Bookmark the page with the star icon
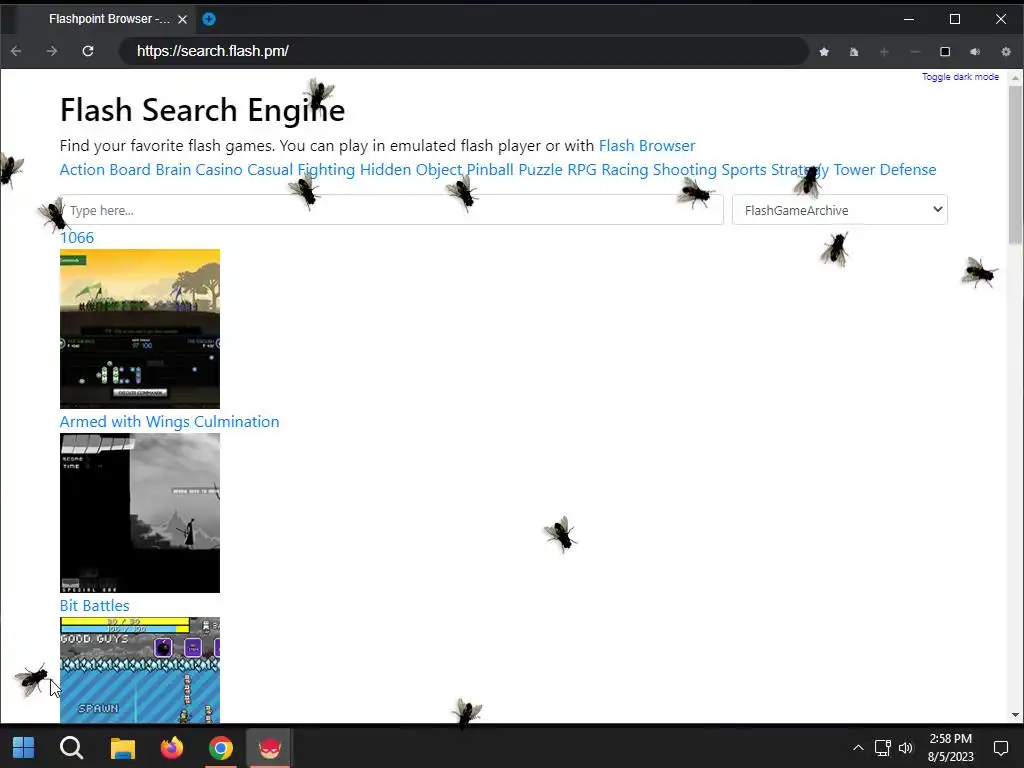 824,52
